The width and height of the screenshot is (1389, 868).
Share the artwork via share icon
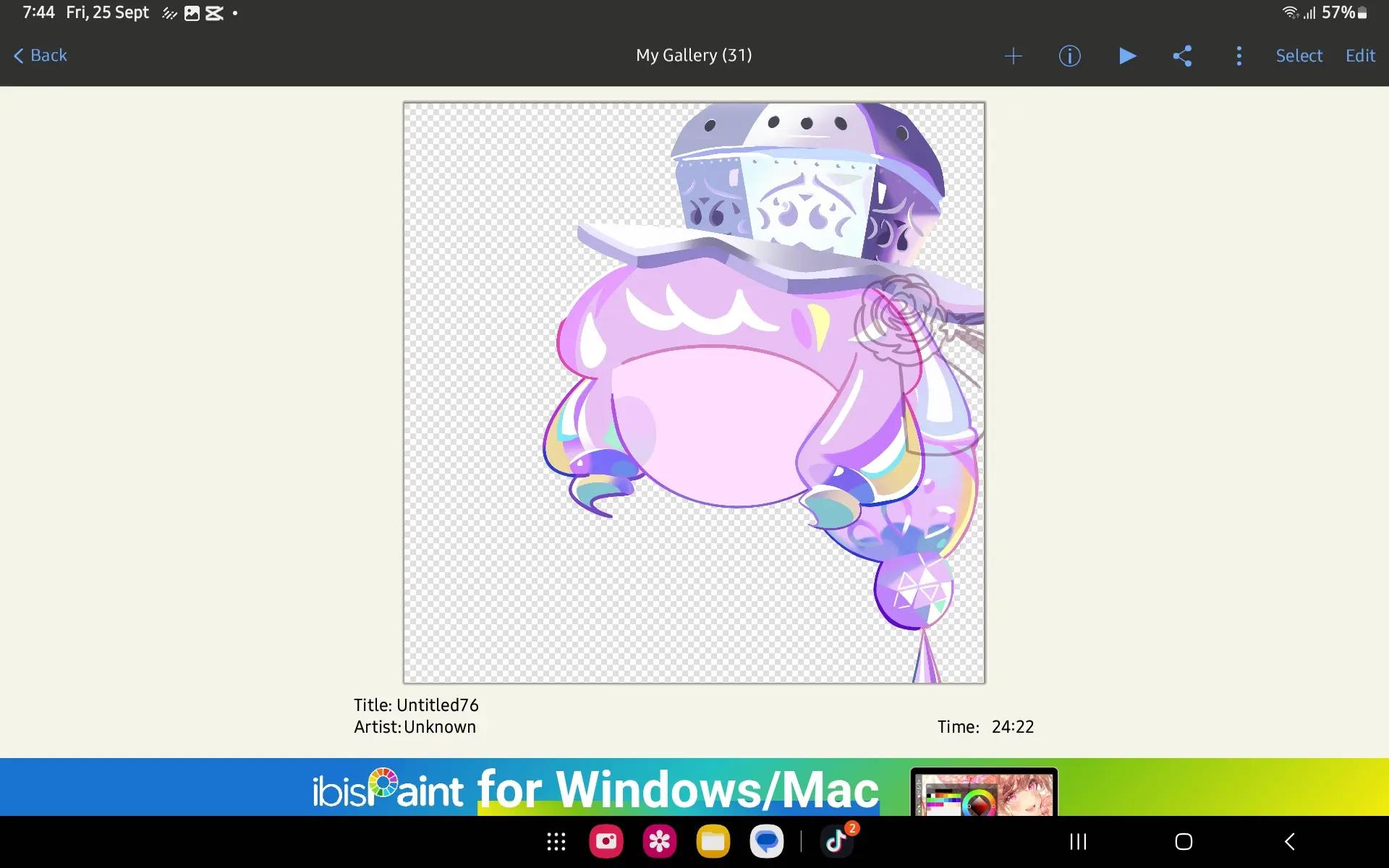point(1182,56)
